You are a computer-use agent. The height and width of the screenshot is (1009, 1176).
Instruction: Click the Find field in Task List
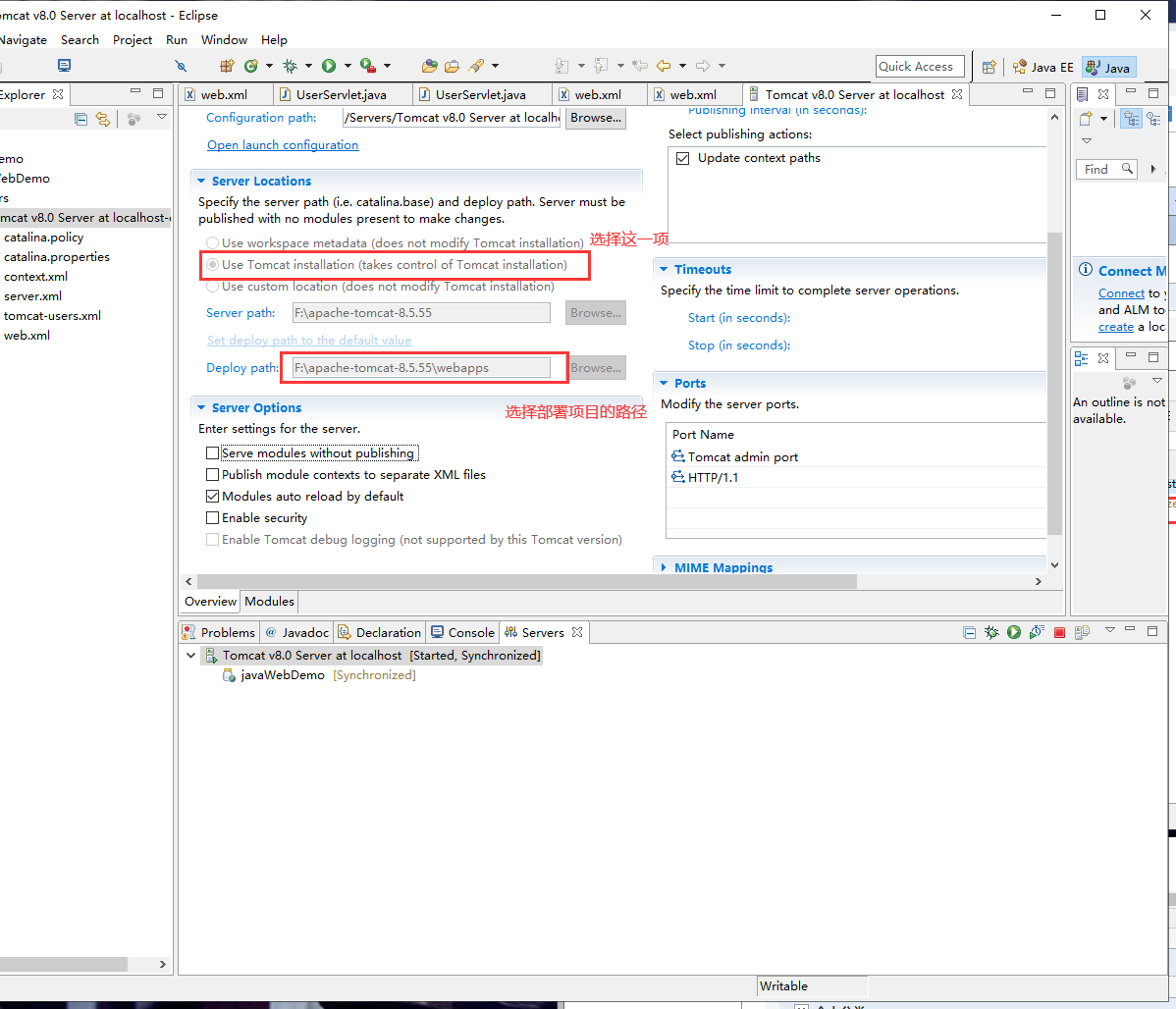[1105, 170]
